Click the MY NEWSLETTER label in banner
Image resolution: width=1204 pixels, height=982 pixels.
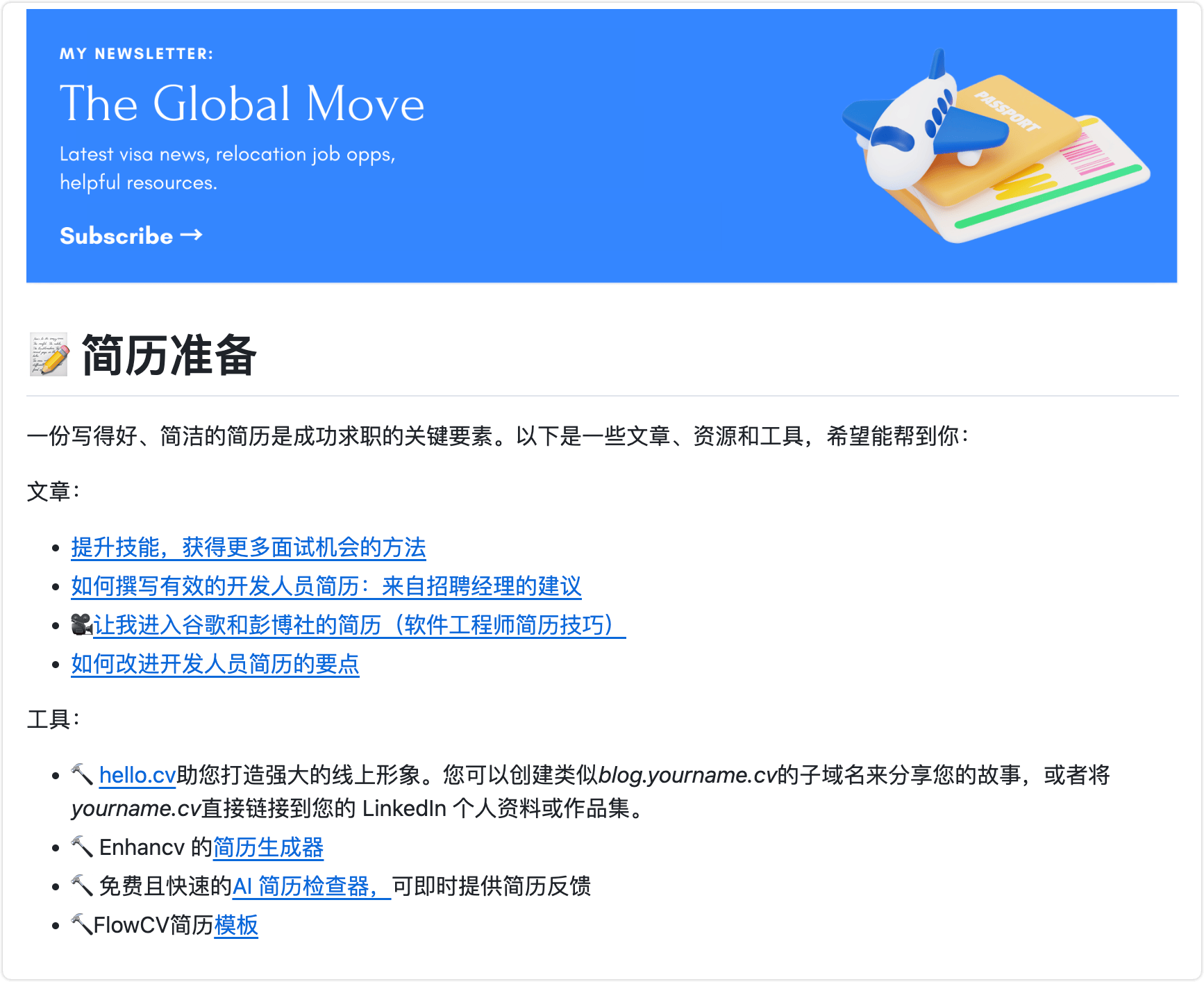pos(136,54)
